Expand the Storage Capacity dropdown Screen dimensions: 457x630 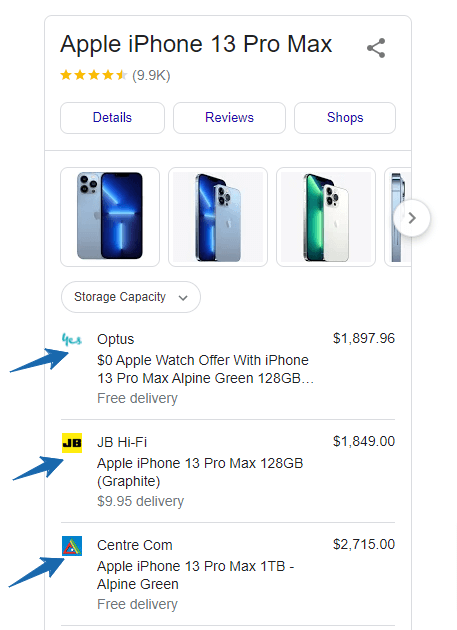click(x=131, y=297)
